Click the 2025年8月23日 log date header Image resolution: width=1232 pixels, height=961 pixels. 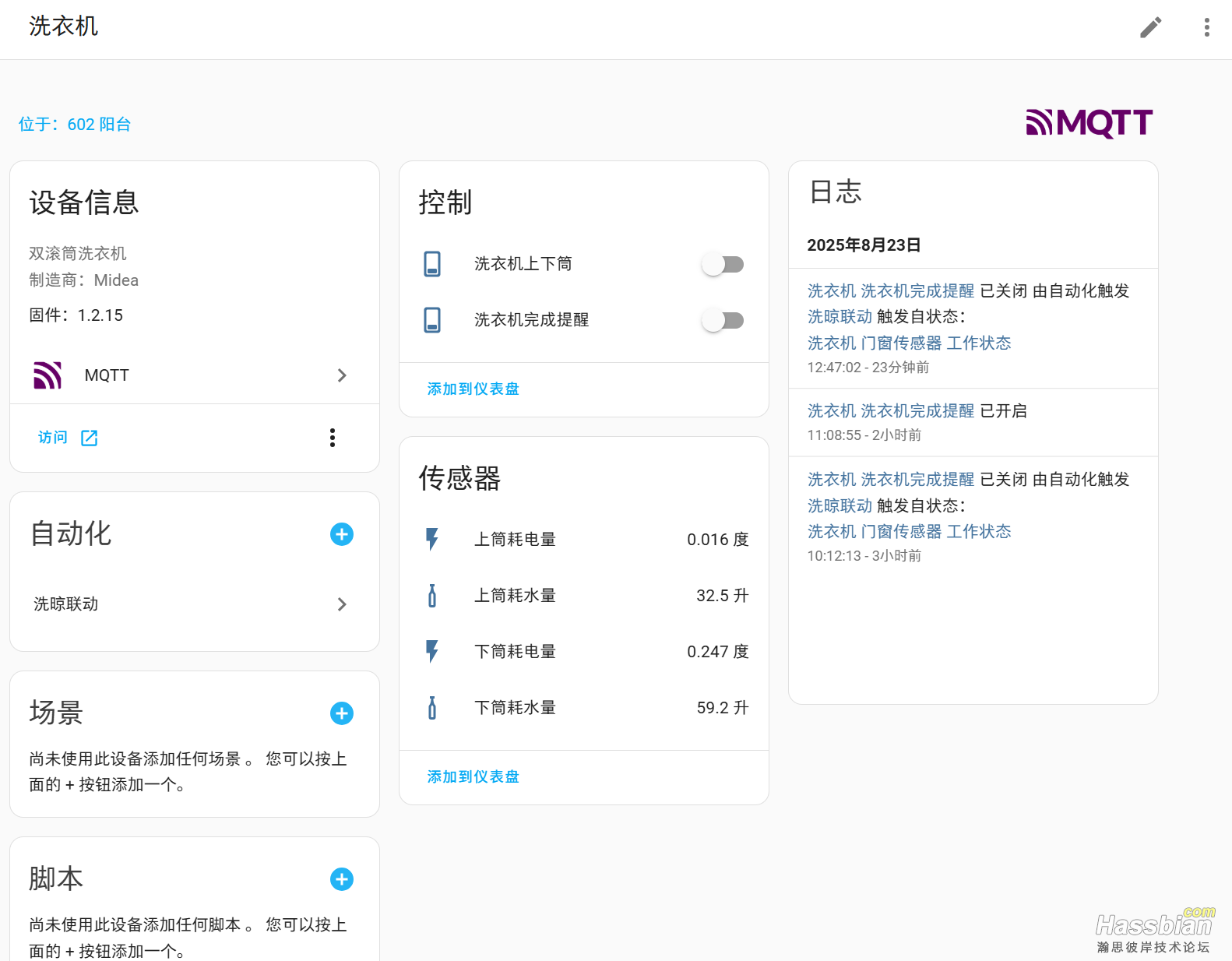click(864, 245)
